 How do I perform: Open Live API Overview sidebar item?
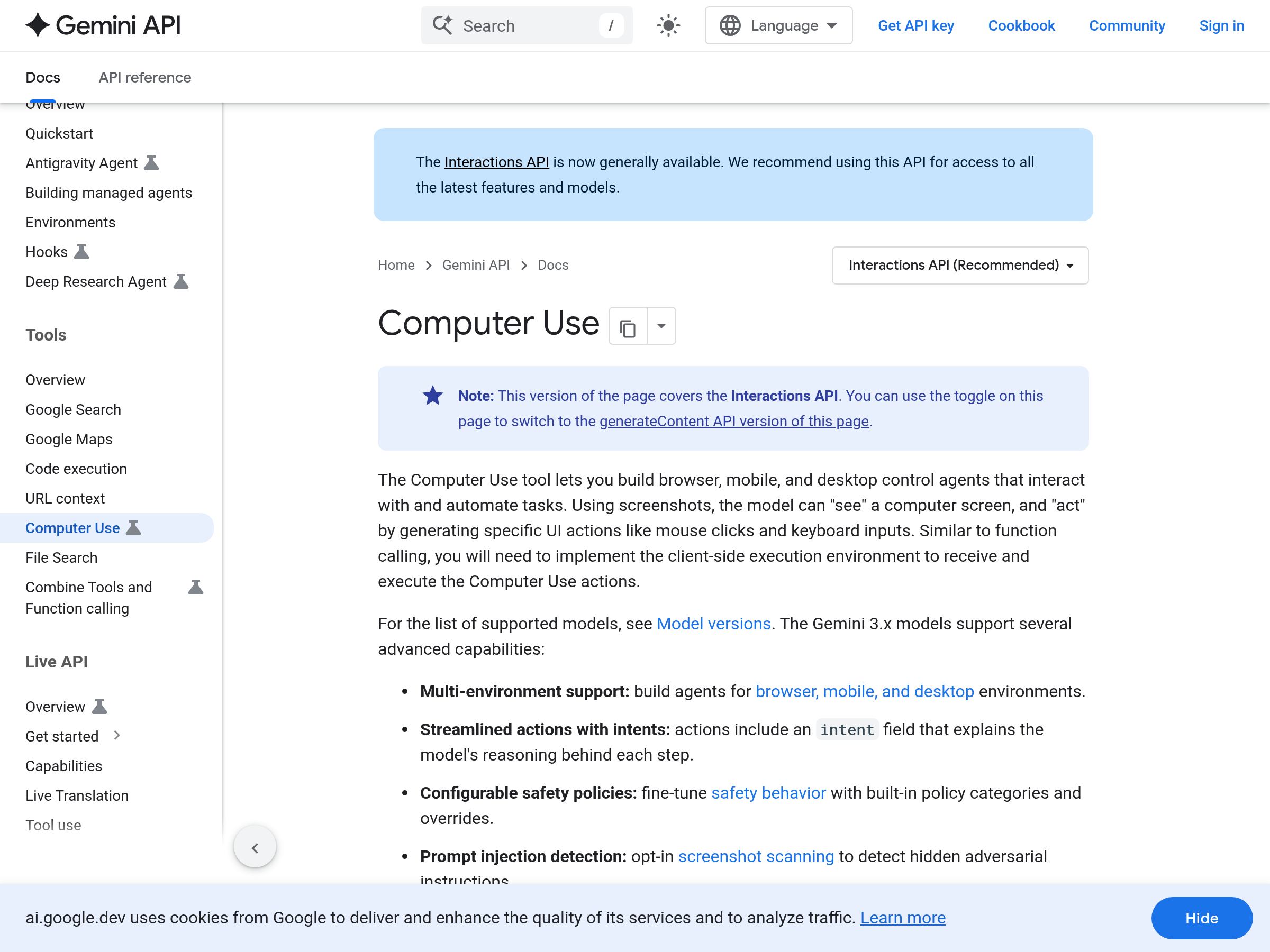pos(55,707)
